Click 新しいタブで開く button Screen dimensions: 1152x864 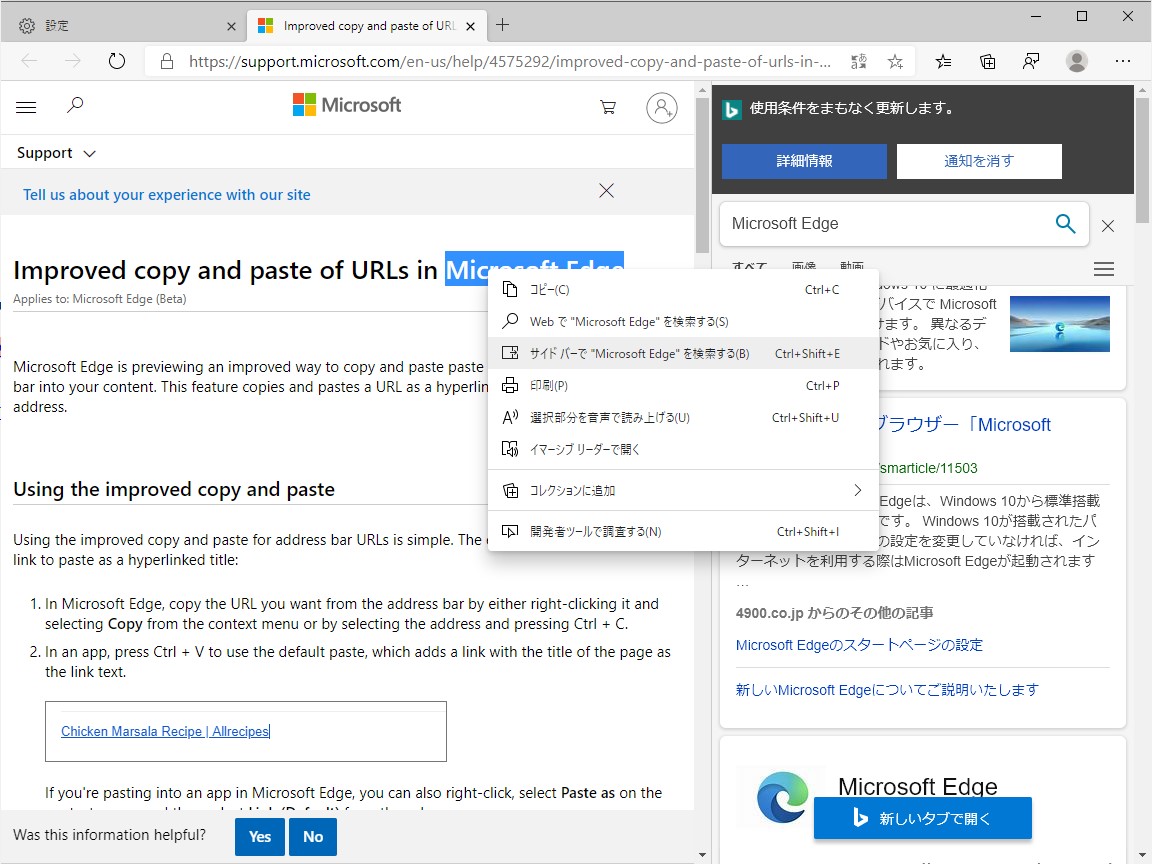click(x=922, y=818)
